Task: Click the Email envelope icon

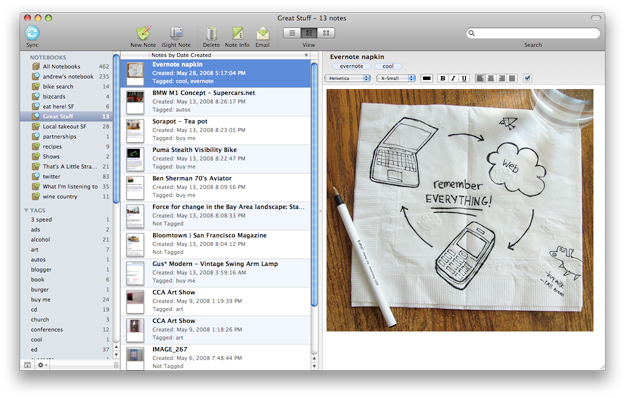Action: click(263, 34)
